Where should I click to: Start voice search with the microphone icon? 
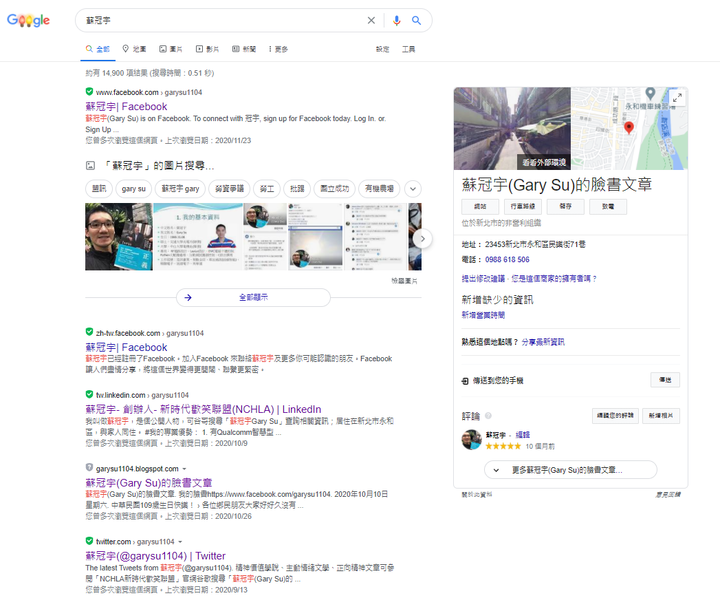[397, 20]
